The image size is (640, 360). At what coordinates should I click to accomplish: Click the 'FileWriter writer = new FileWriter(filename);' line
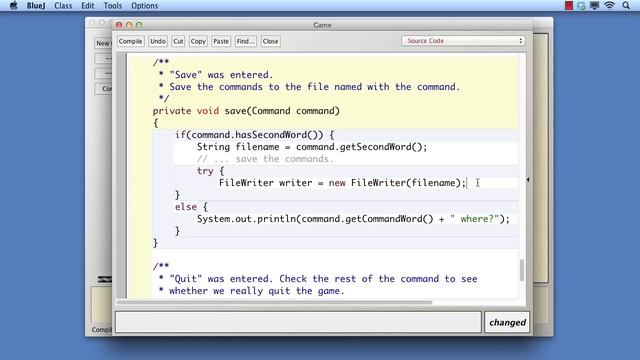pyautogui.click(x=342, y=183)
